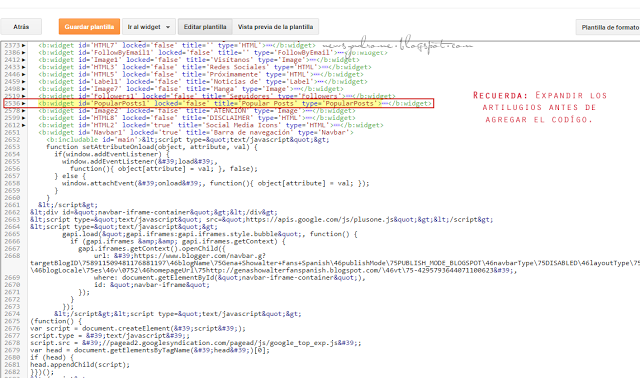Click the navbar-iframe-container div line
This screenshot has width=640, height=378.
tap(154, 212)
